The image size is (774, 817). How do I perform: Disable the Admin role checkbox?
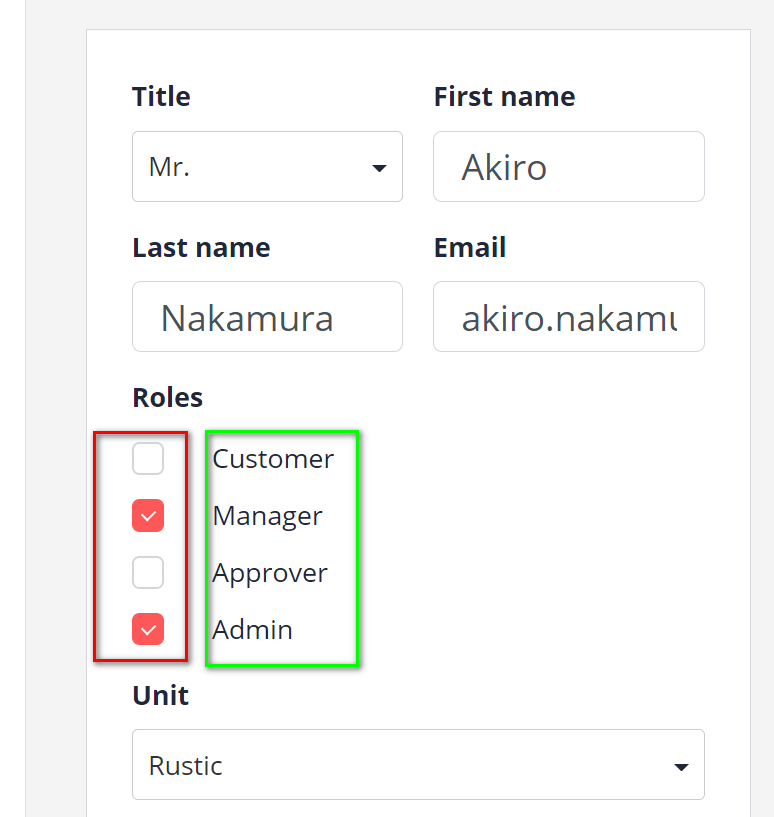coord(147,629)
